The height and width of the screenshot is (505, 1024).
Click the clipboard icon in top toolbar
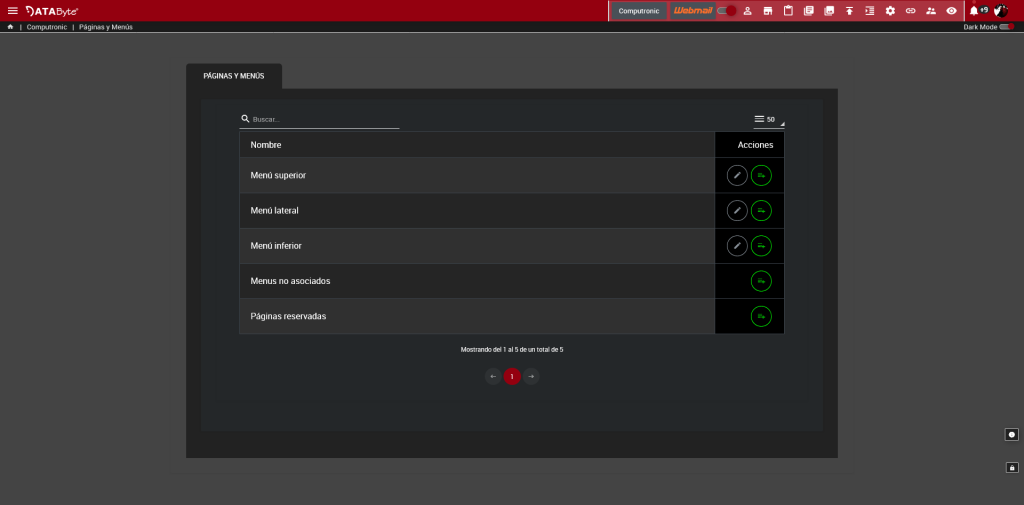click(x=788, y=11)
